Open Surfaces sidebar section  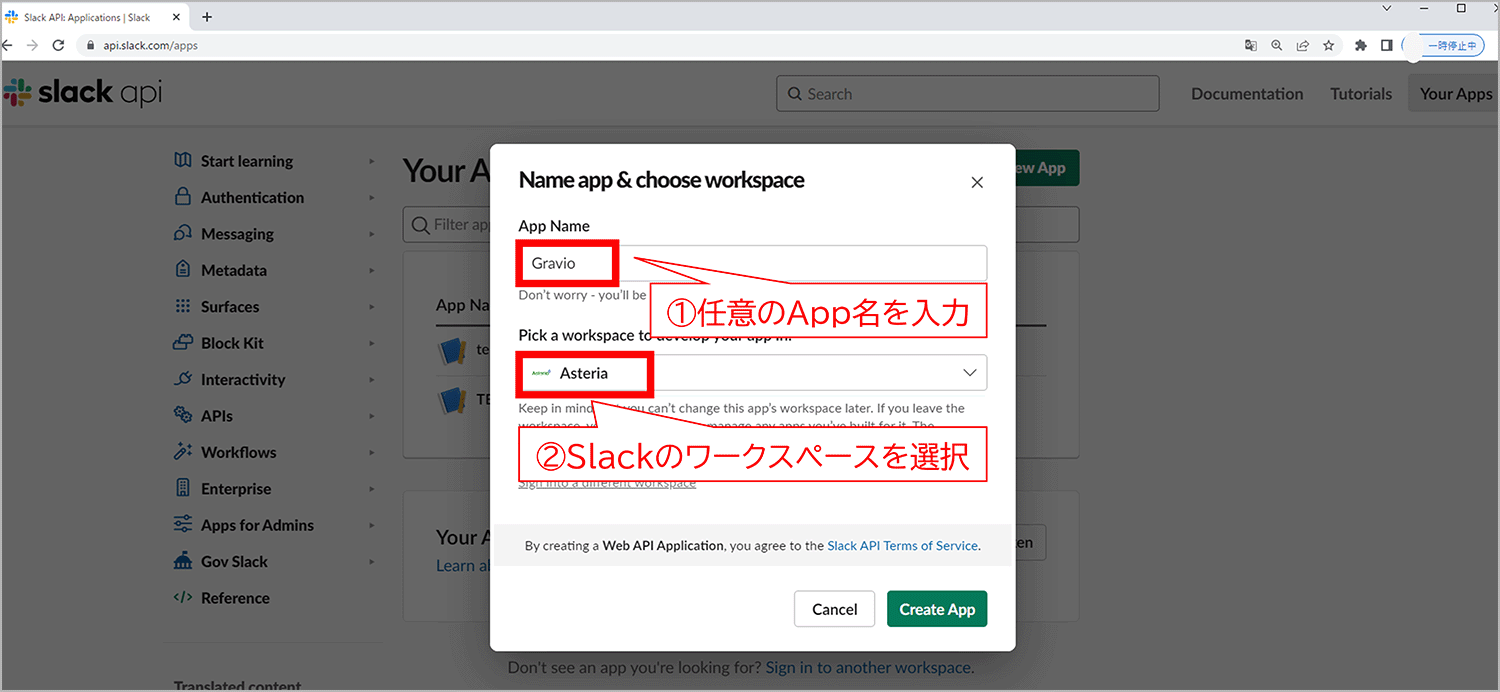(230, 307)
